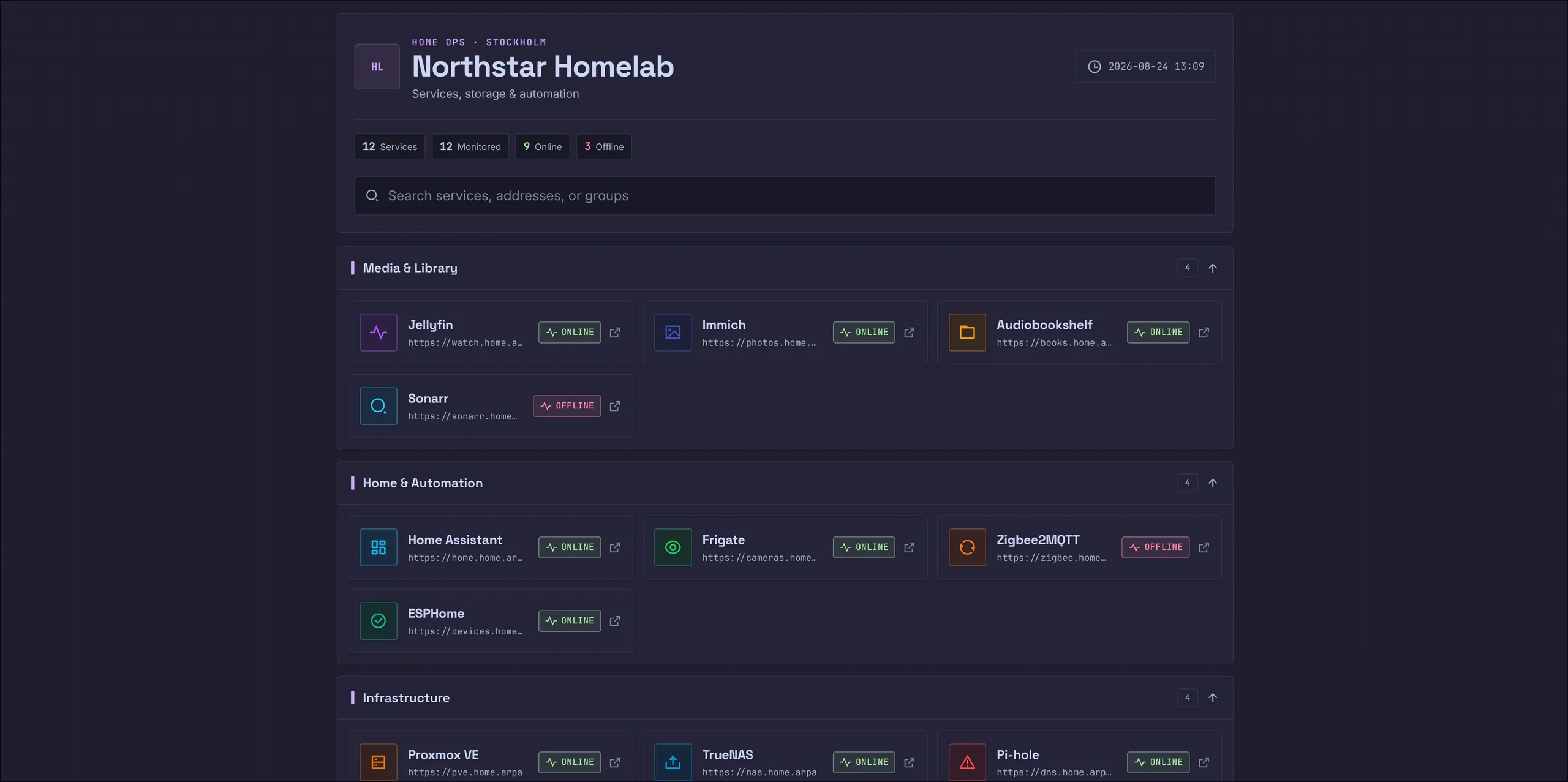
Task: Click the Proxmox VE server icon
Action: coord(379,762)
